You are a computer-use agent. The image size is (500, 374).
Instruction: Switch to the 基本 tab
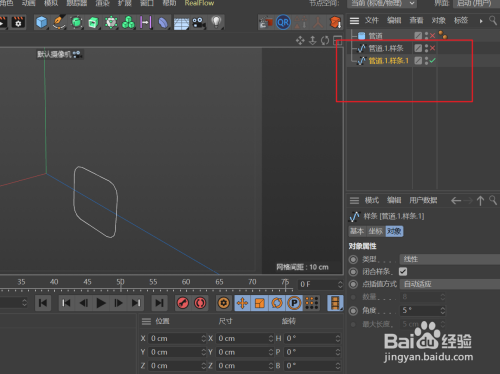click(357, 231)
